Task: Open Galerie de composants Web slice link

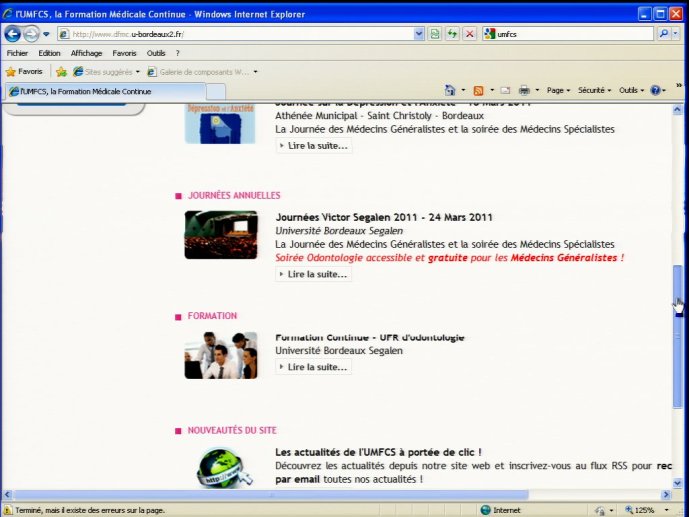Action: pos(199,72)
